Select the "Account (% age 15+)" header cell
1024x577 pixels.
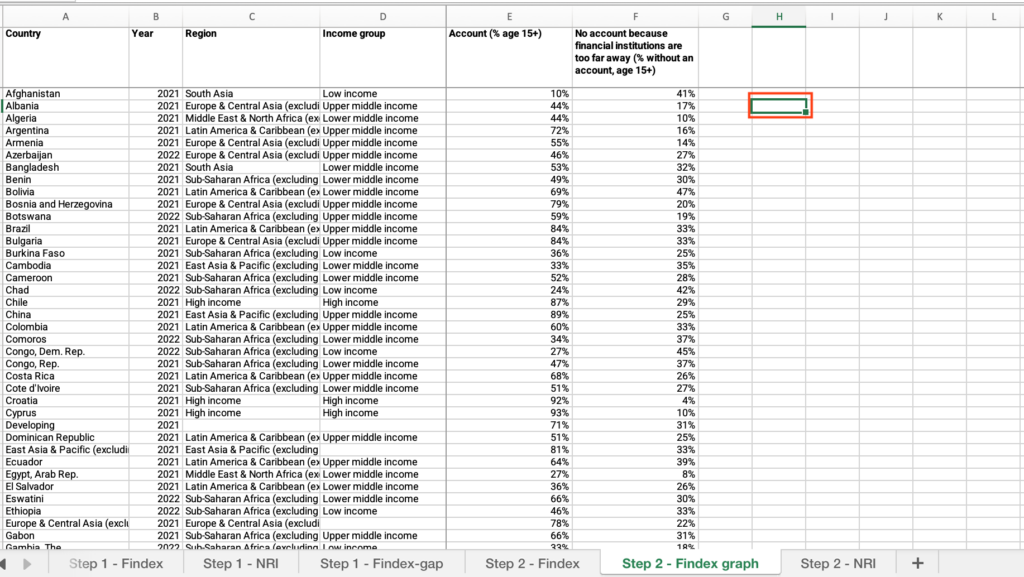[x=509, y=57]
